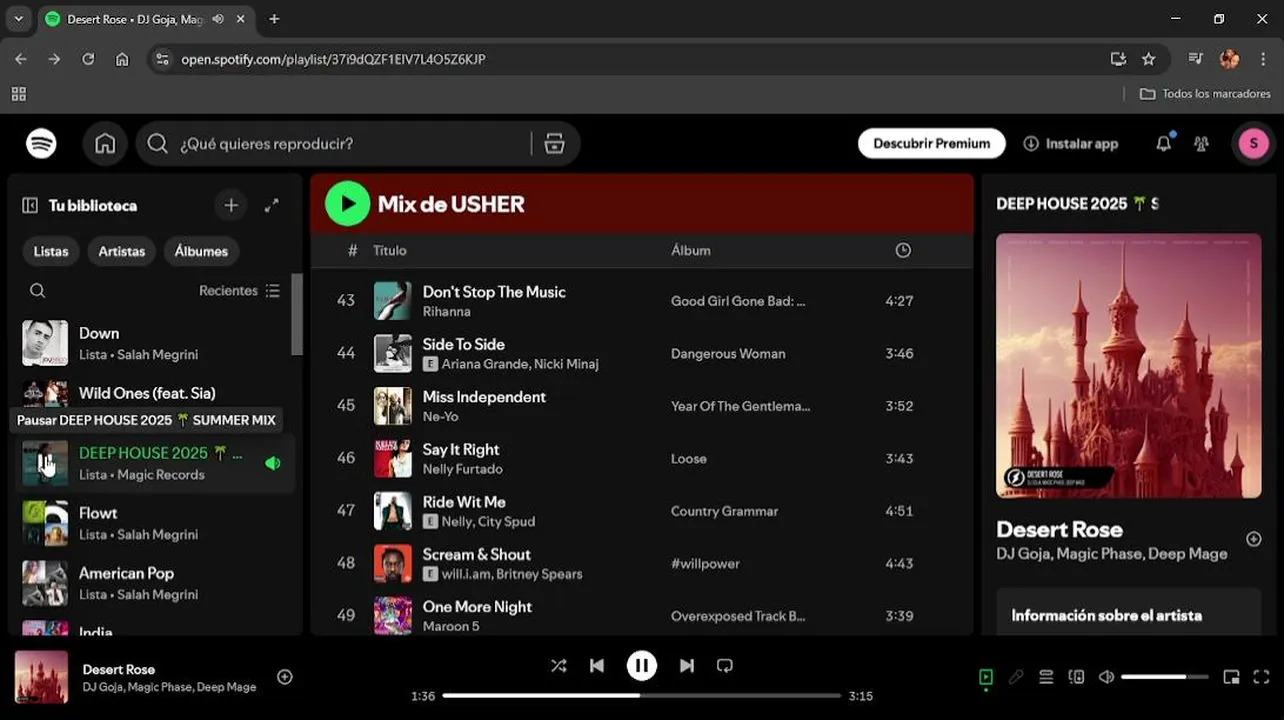Open the American Pop playlist
The image size is (1284, 720).
(155, 583)
